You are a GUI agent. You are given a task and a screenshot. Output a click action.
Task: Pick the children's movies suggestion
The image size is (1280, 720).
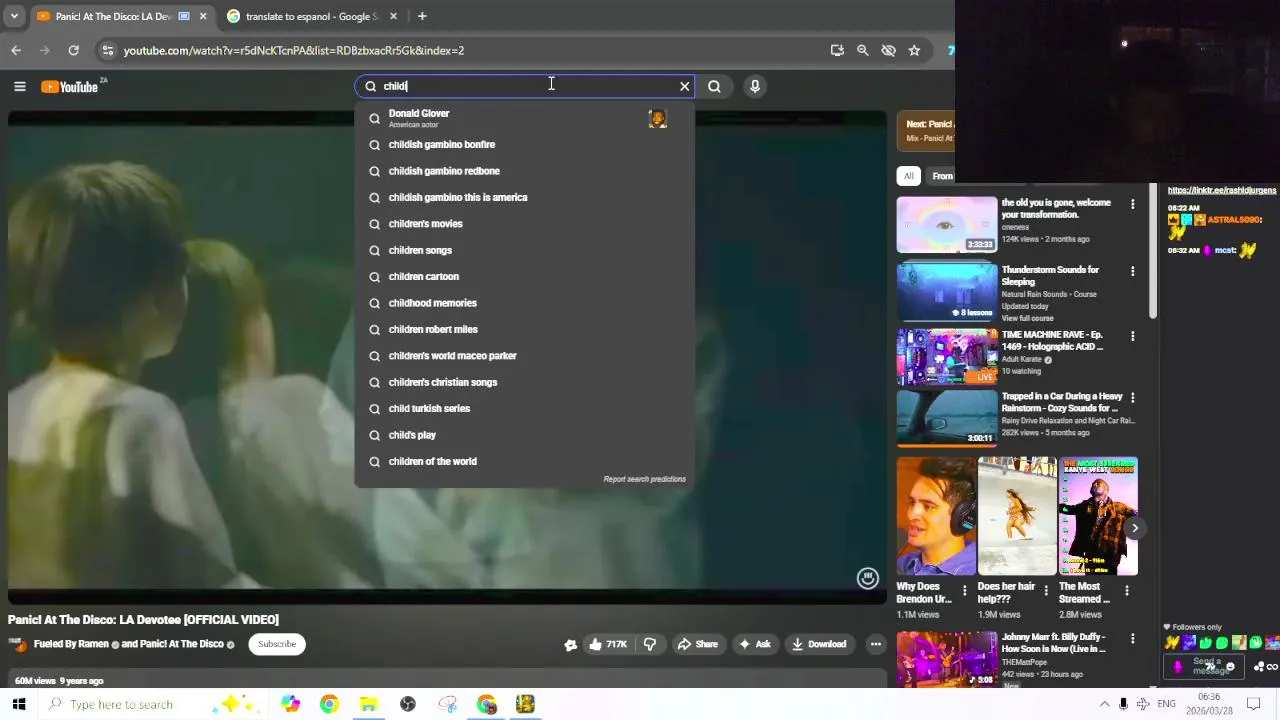tap(524, 224)
